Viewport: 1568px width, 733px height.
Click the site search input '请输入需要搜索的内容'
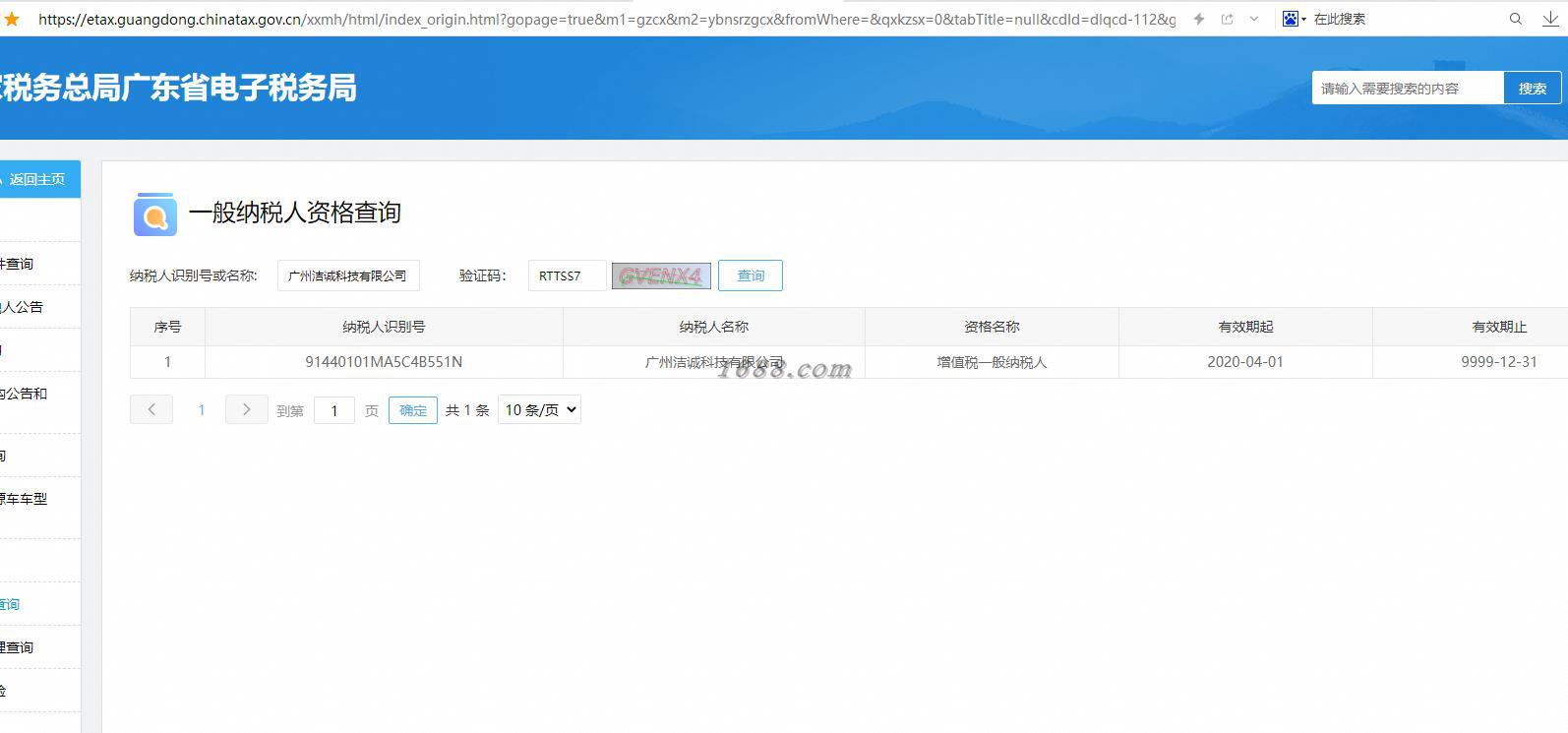(x=1408, y=88)
